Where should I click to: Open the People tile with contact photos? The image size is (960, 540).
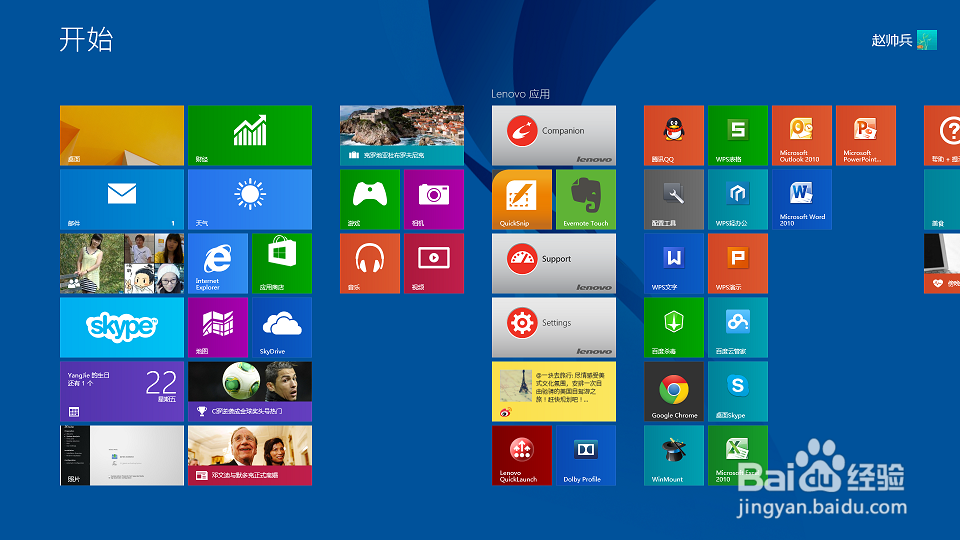(122, 263)
